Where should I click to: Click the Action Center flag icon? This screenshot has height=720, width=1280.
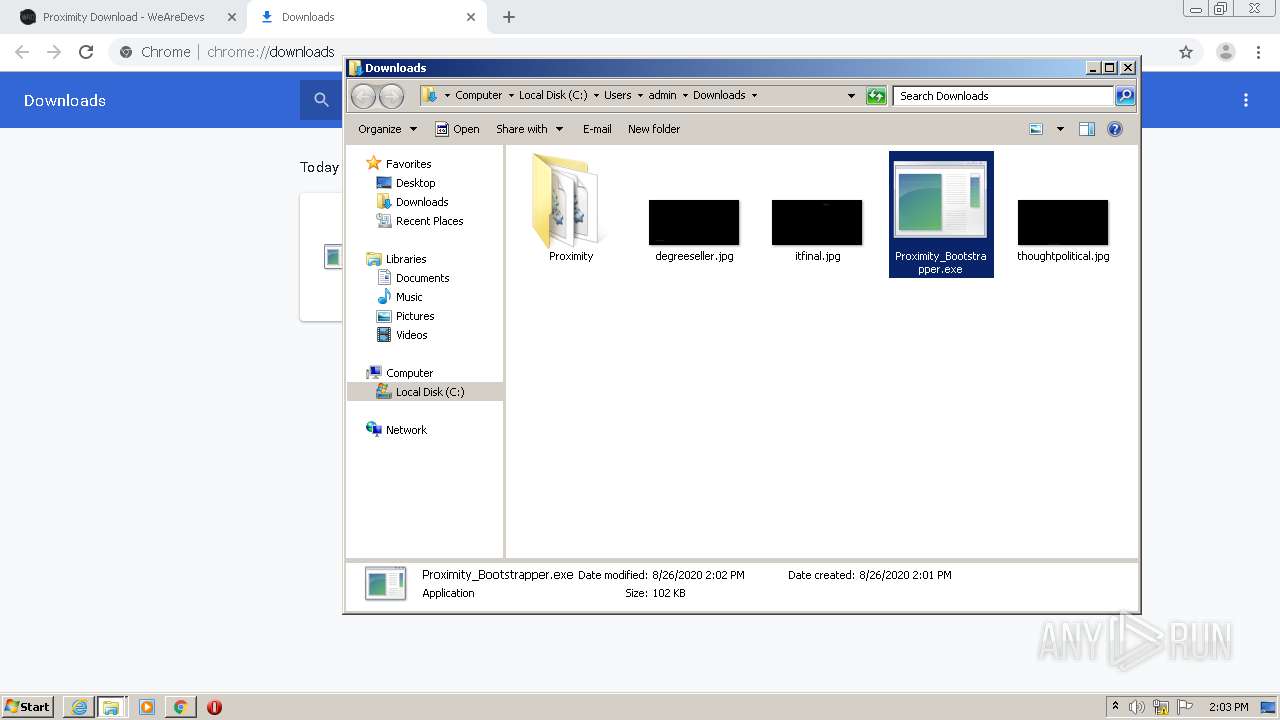pyautogui.click(x=1185, y=707)
